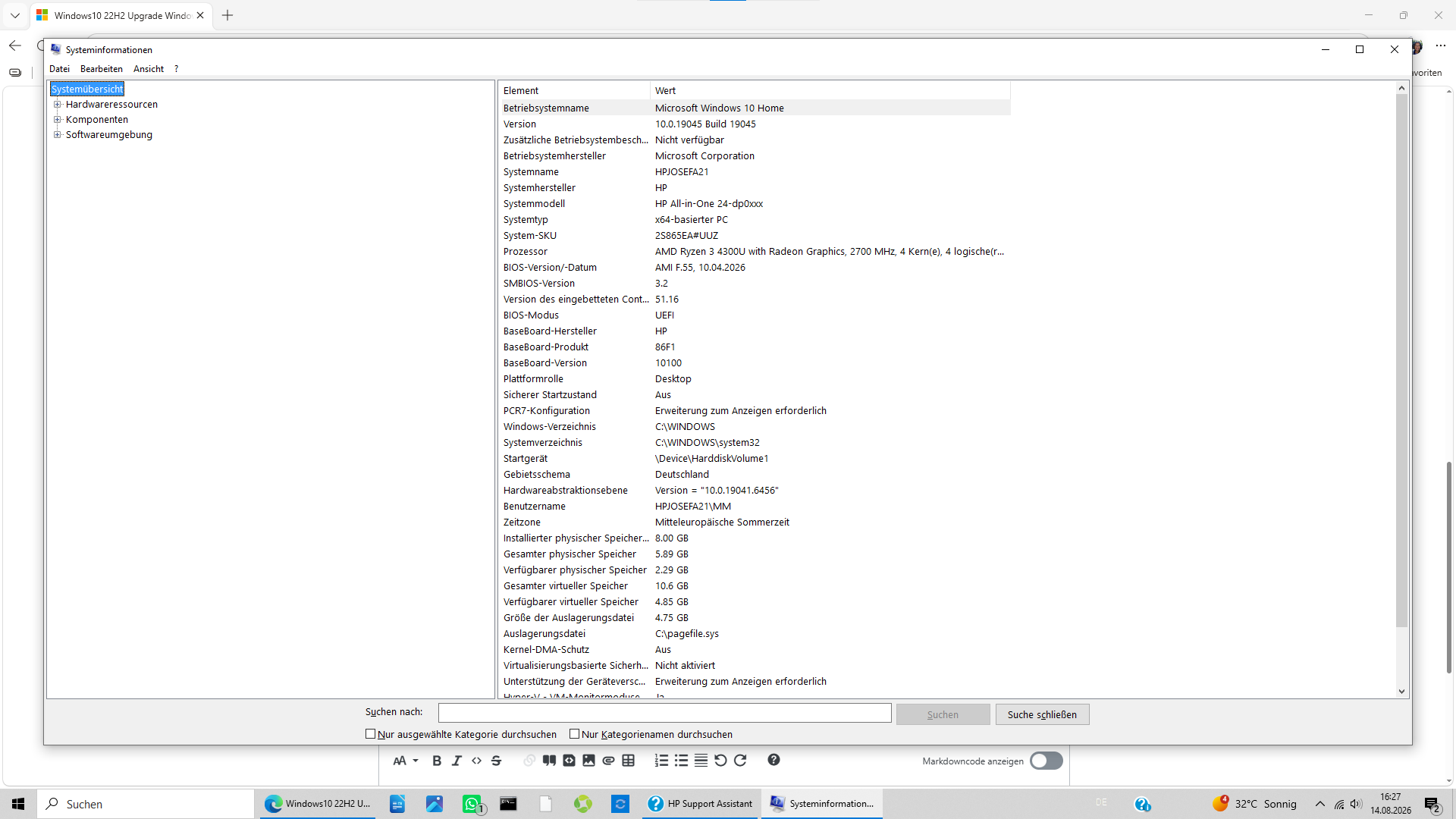Click the Suche schließen button

point(1042,714)
